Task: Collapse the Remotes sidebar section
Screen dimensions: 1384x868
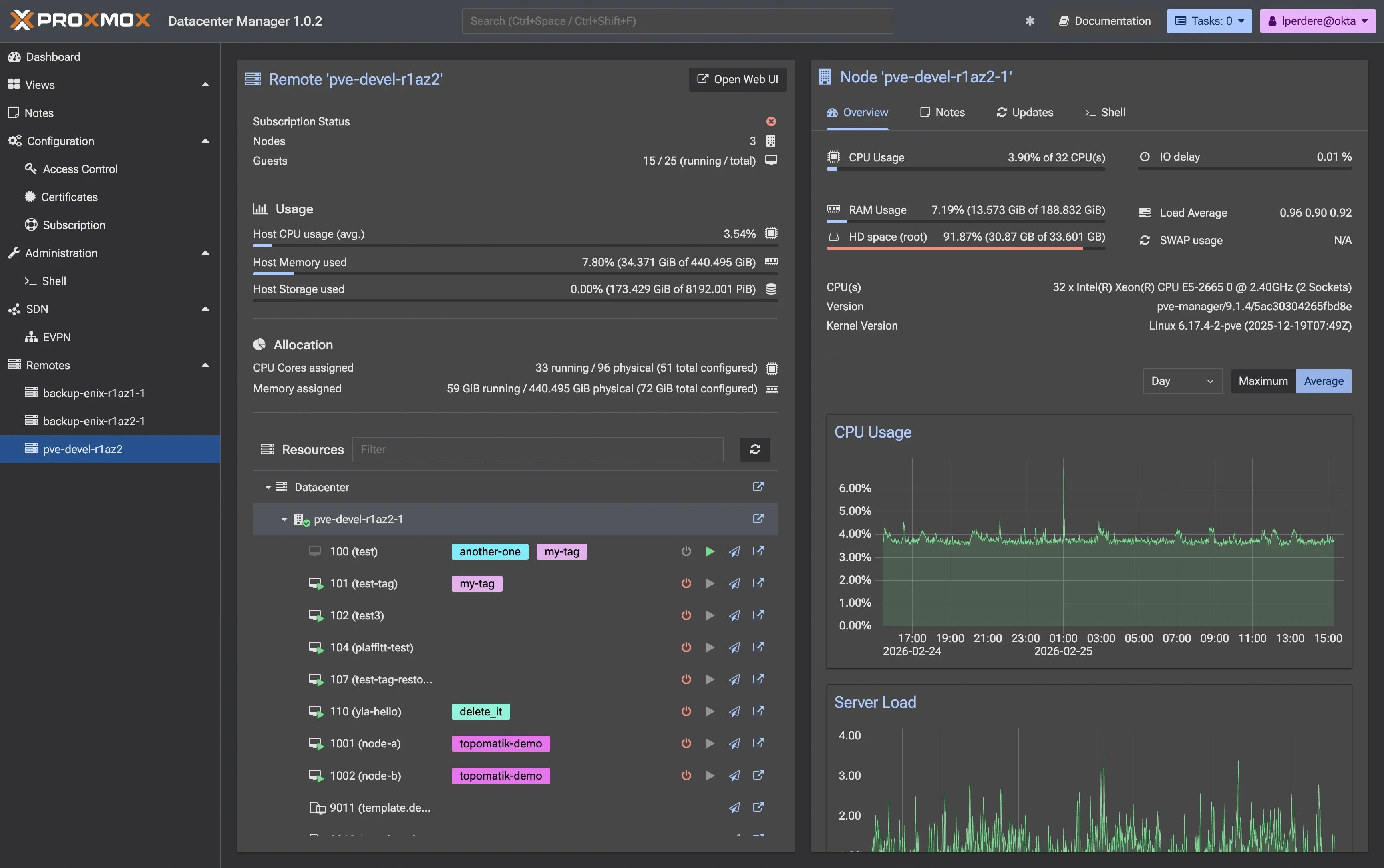Action: click(205, 365)
